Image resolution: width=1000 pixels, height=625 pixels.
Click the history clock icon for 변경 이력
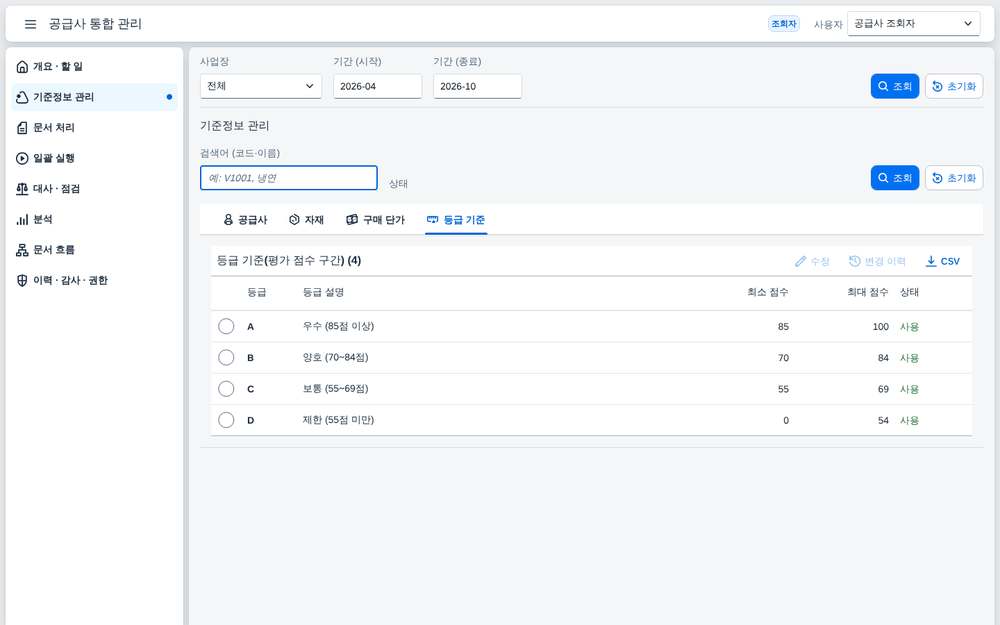[855, 261]
